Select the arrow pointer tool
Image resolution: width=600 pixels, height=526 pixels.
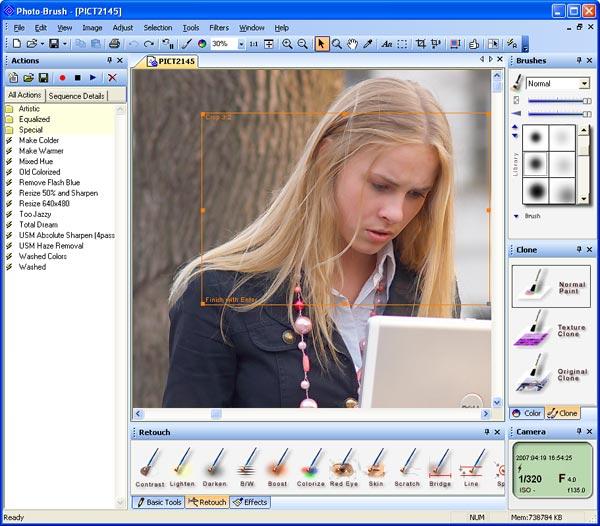pos(321,44)
